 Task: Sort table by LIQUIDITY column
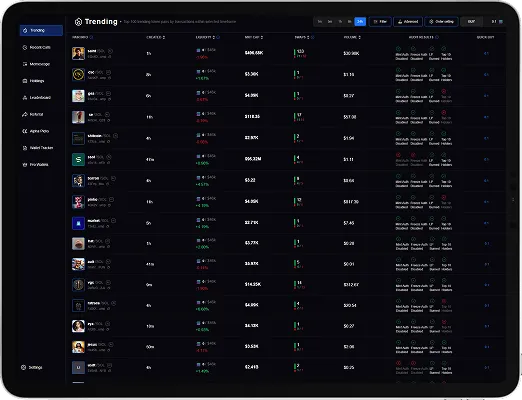[205, 37]
